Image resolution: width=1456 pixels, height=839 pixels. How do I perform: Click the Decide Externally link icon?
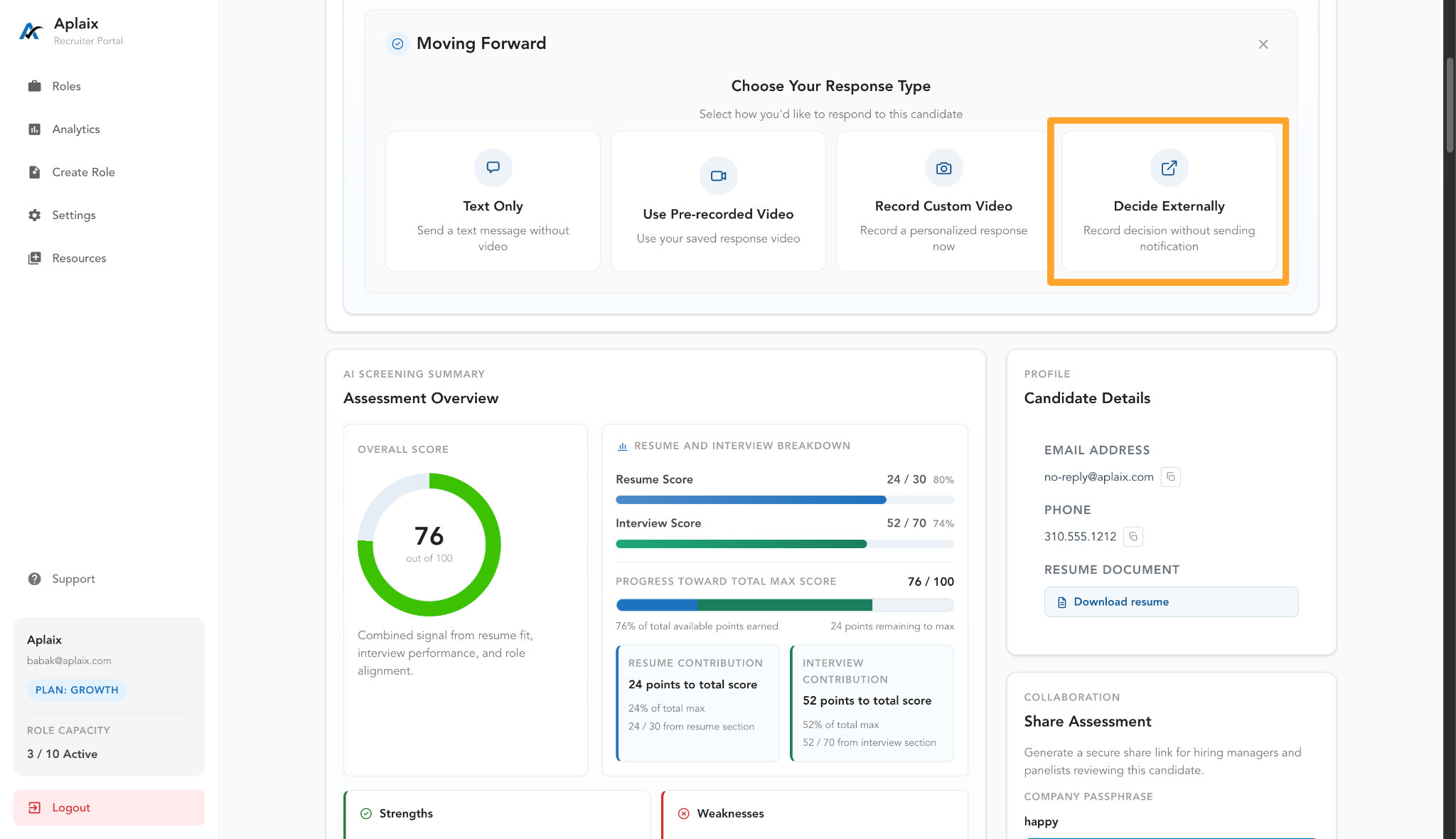[1169, 168]
